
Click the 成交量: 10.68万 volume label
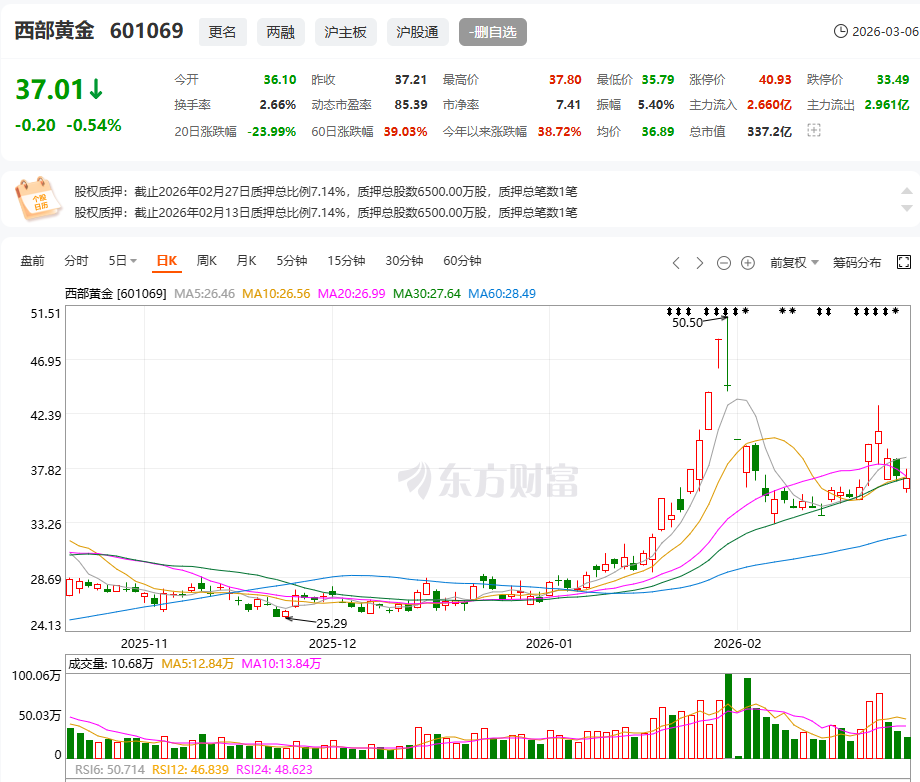(x=111, y=663)
